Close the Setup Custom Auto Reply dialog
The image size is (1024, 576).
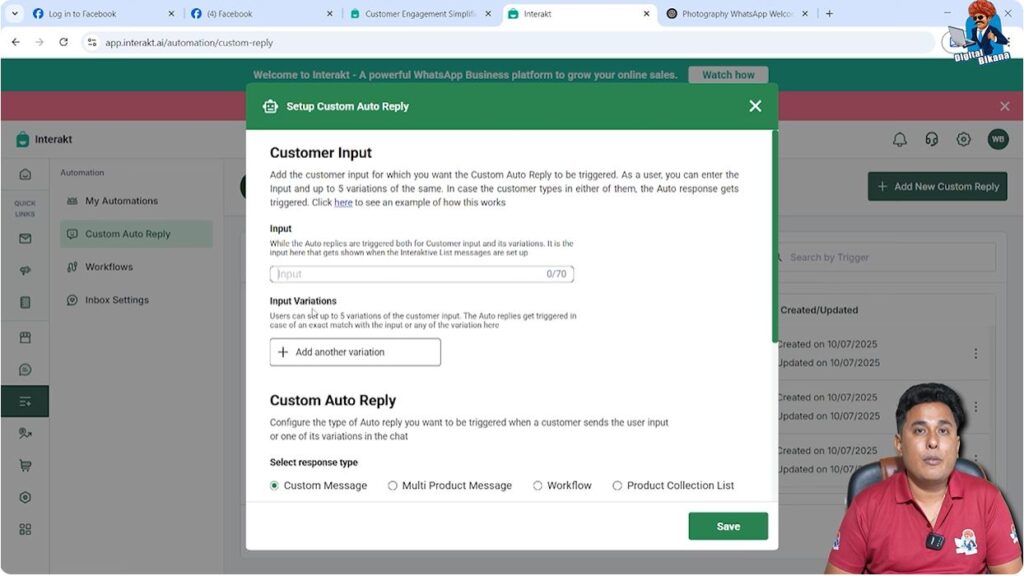pyautogui.click(x=755, y=106)
